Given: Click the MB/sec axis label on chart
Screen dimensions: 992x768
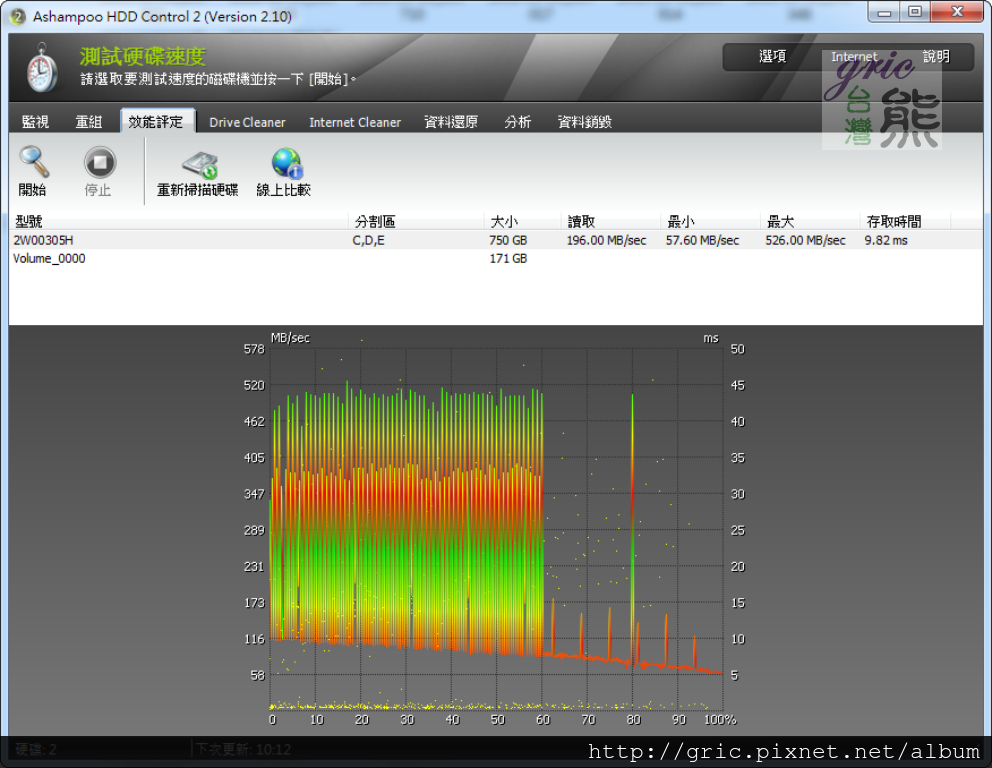Looking at the screenshot, I should pos(290,338).
